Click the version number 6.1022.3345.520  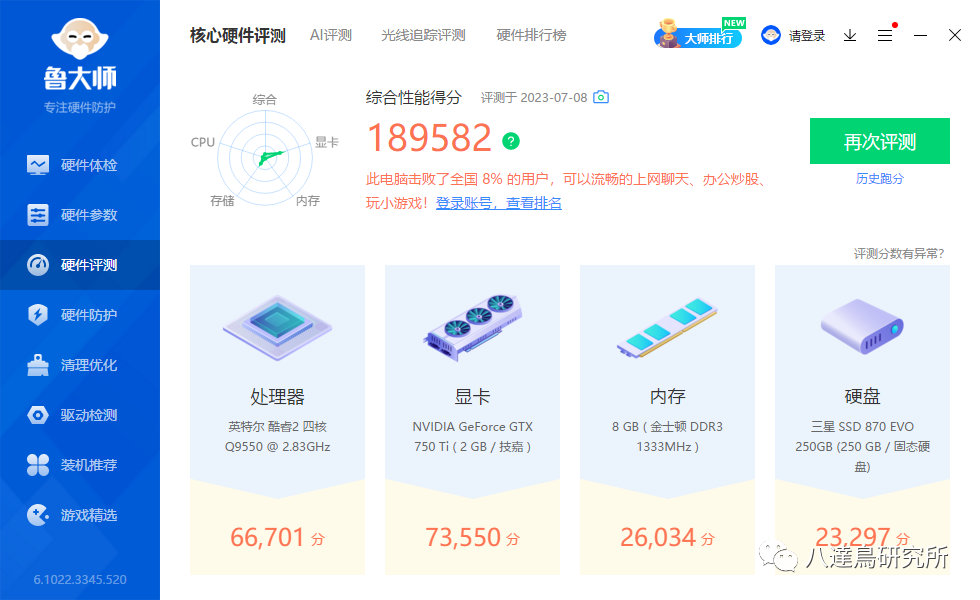tap(80, 579)
